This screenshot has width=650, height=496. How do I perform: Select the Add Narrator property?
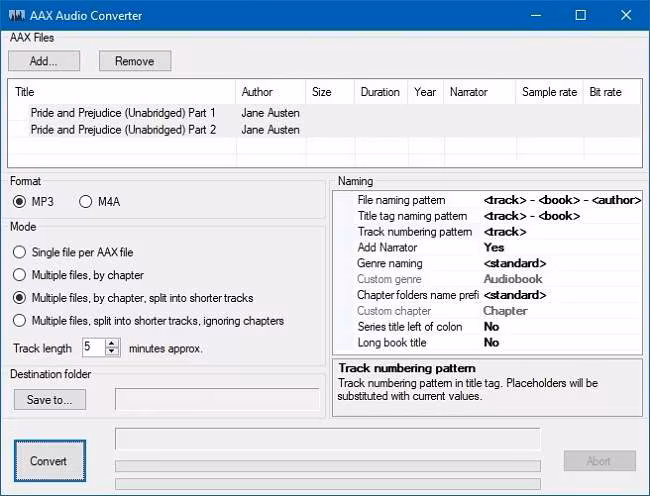click(x=387, y=247)
